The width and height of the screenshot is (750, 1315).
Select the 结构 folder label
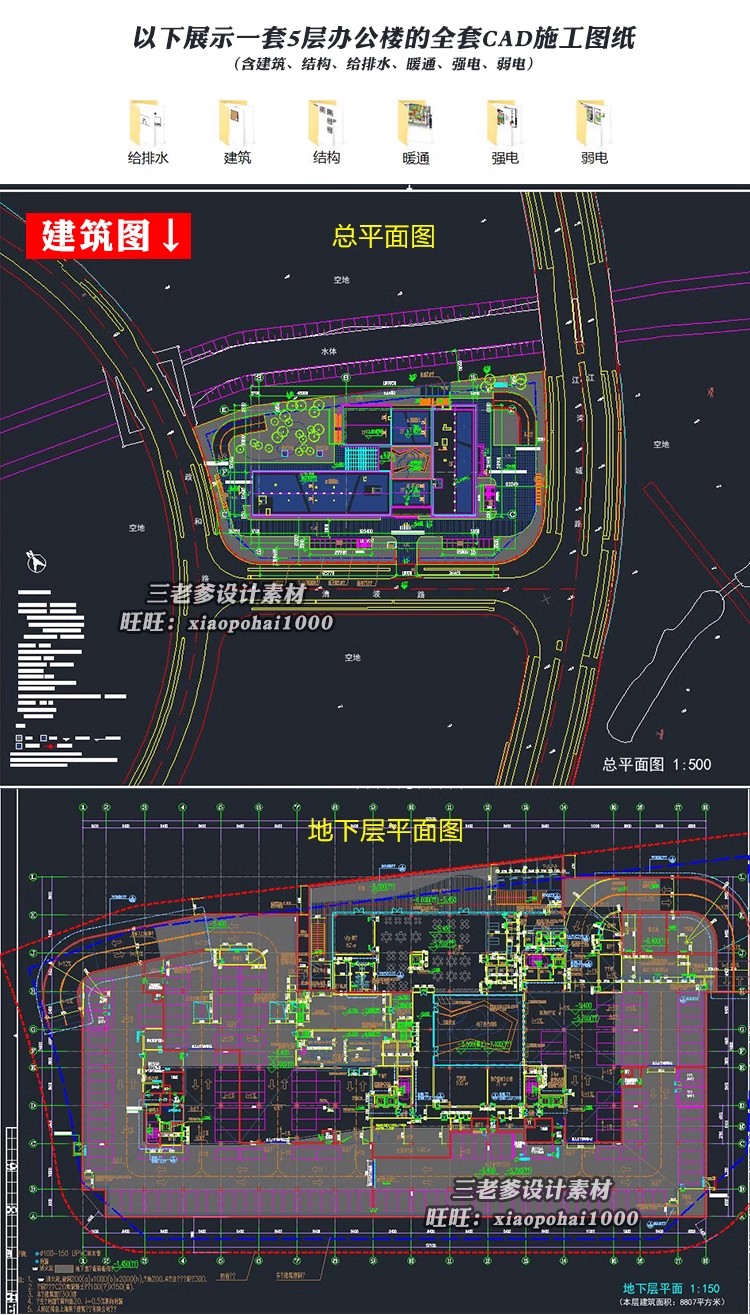click(x=327, y=158)
